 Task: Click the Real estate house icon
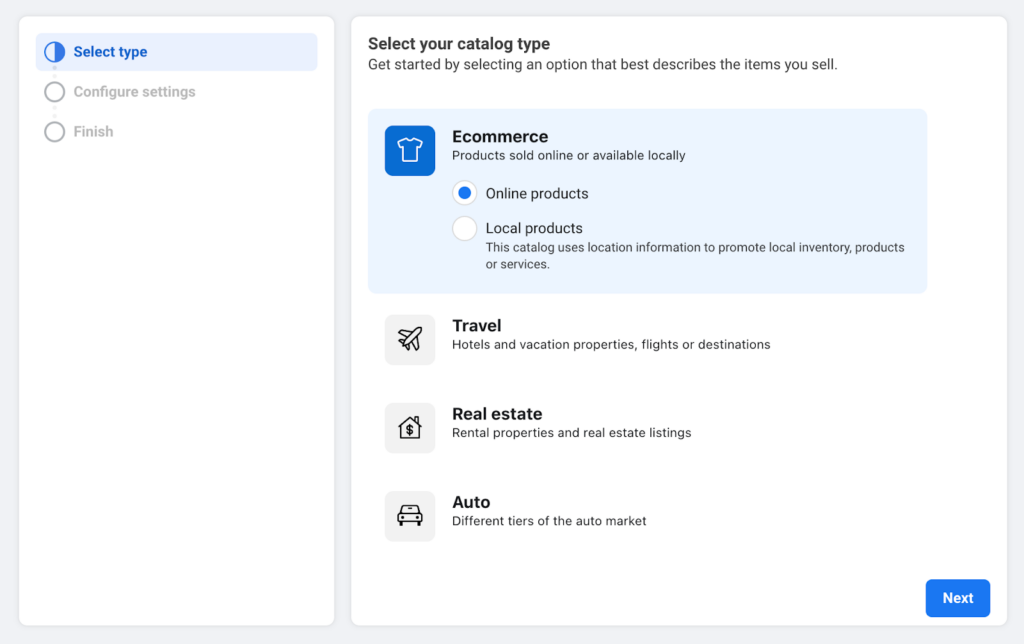click(x=409, y=428)
